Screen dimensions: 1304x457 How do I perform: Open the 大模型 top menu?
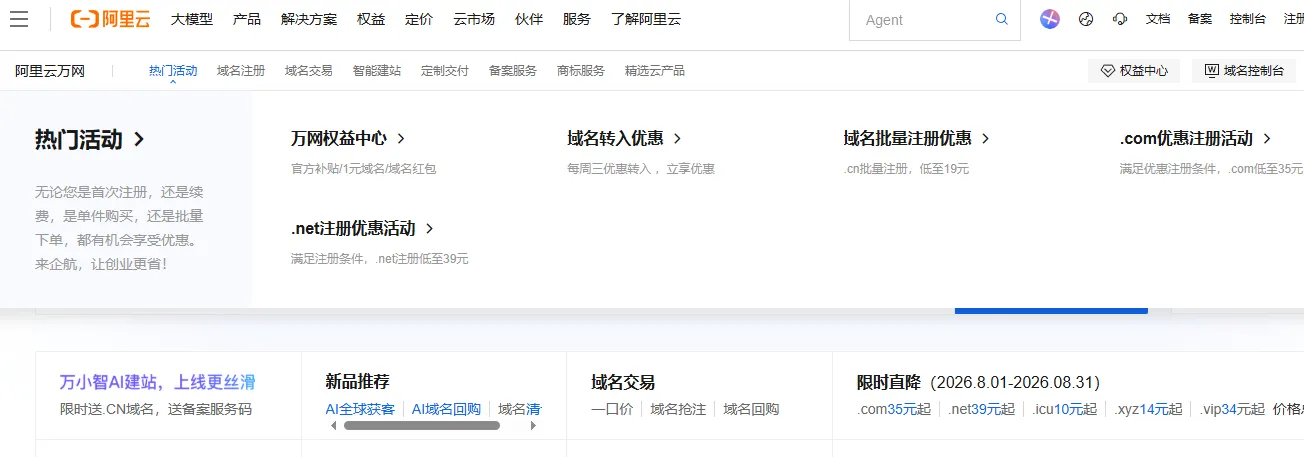(x=191, y=19)
